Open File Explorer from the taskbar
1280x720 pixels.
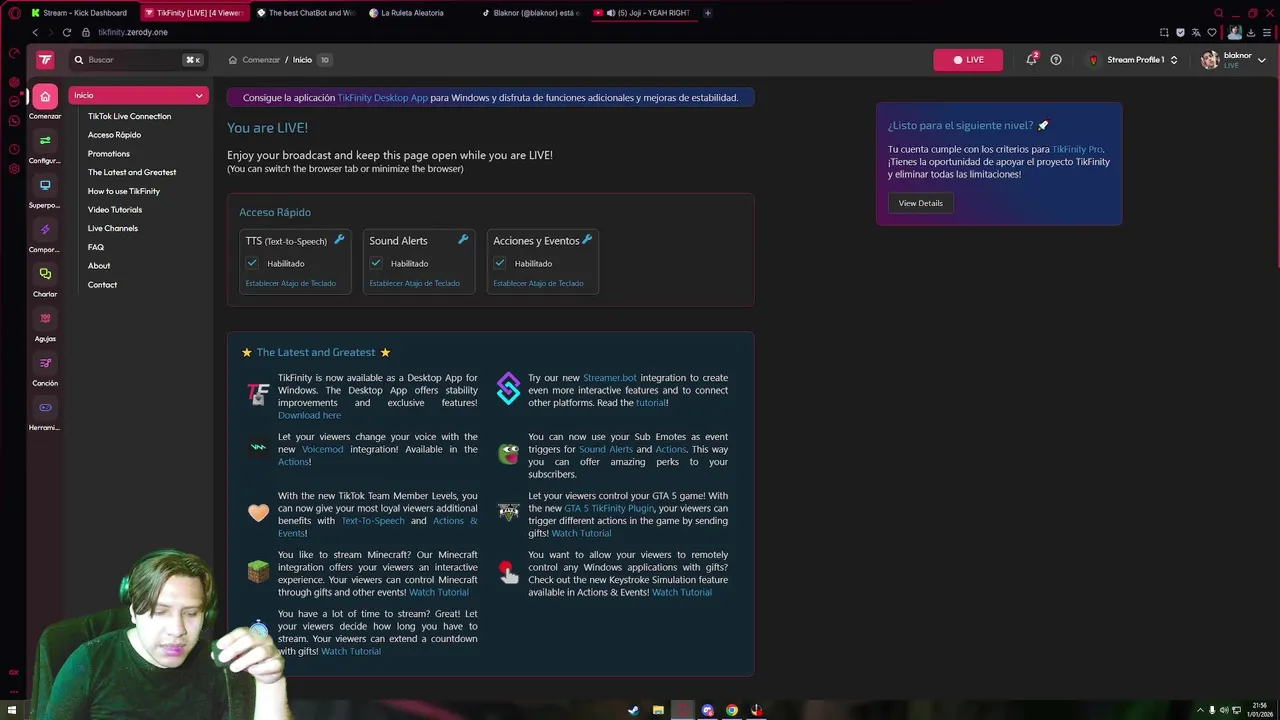click(x=658, y=710)
